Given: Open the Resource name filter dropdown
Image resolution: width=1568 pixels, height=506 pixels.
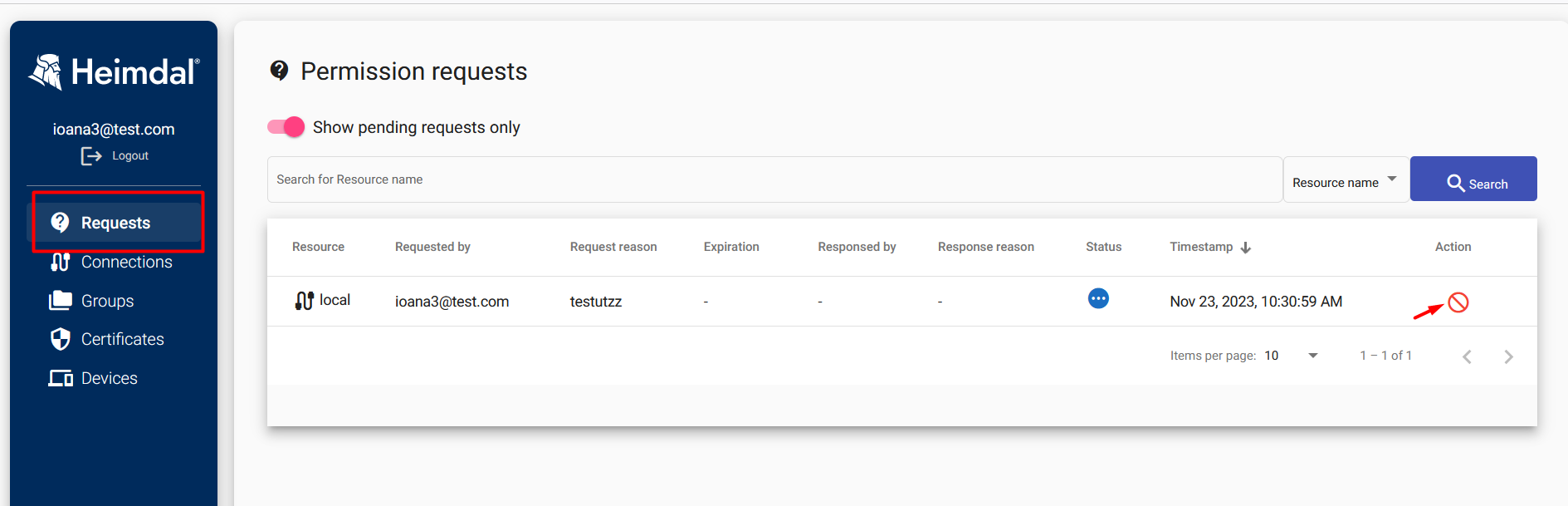Looking at the screenshot, I should coord(1346,179).
